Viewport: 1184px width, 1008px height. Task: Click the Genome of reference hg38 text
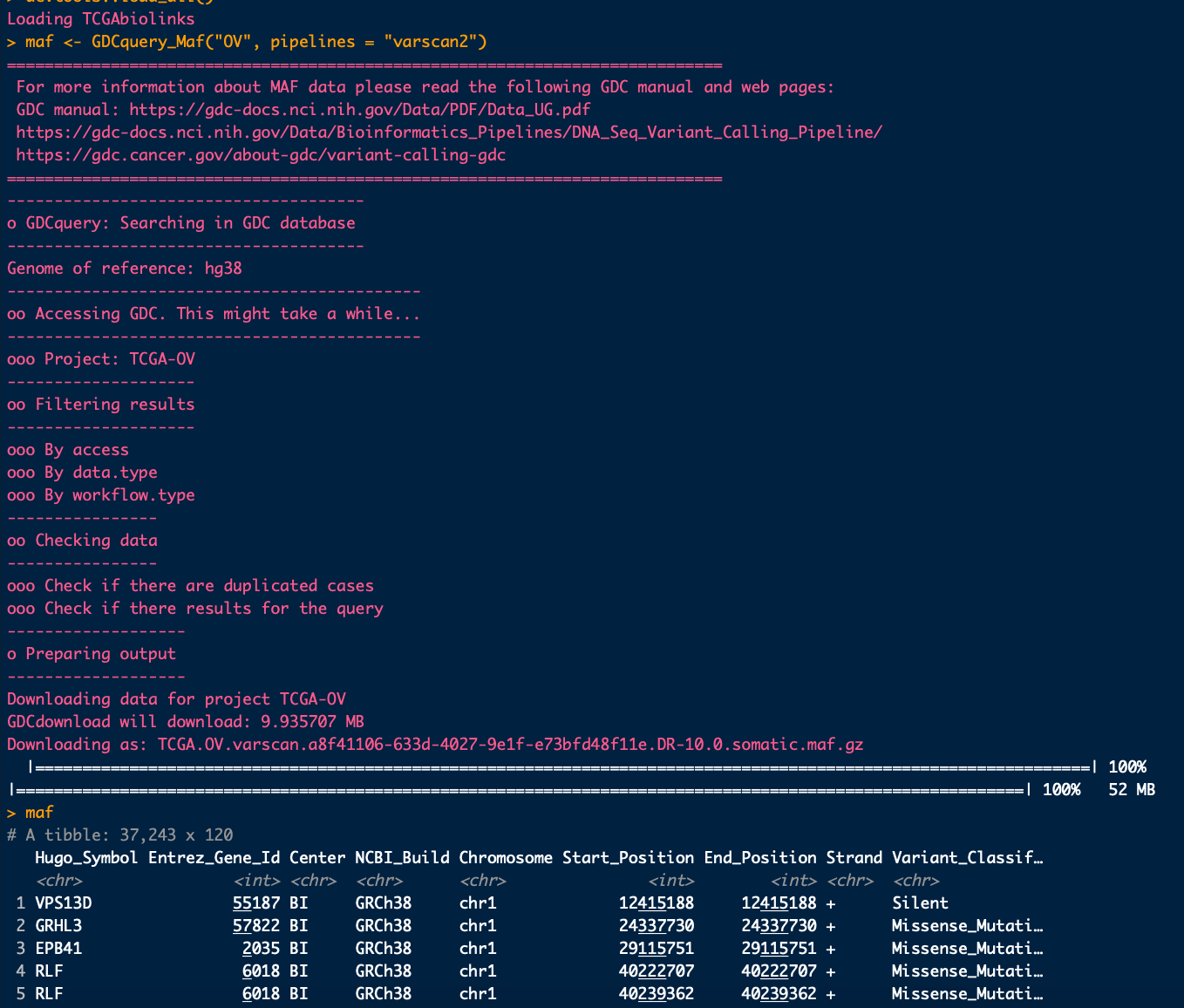[125, 268]
